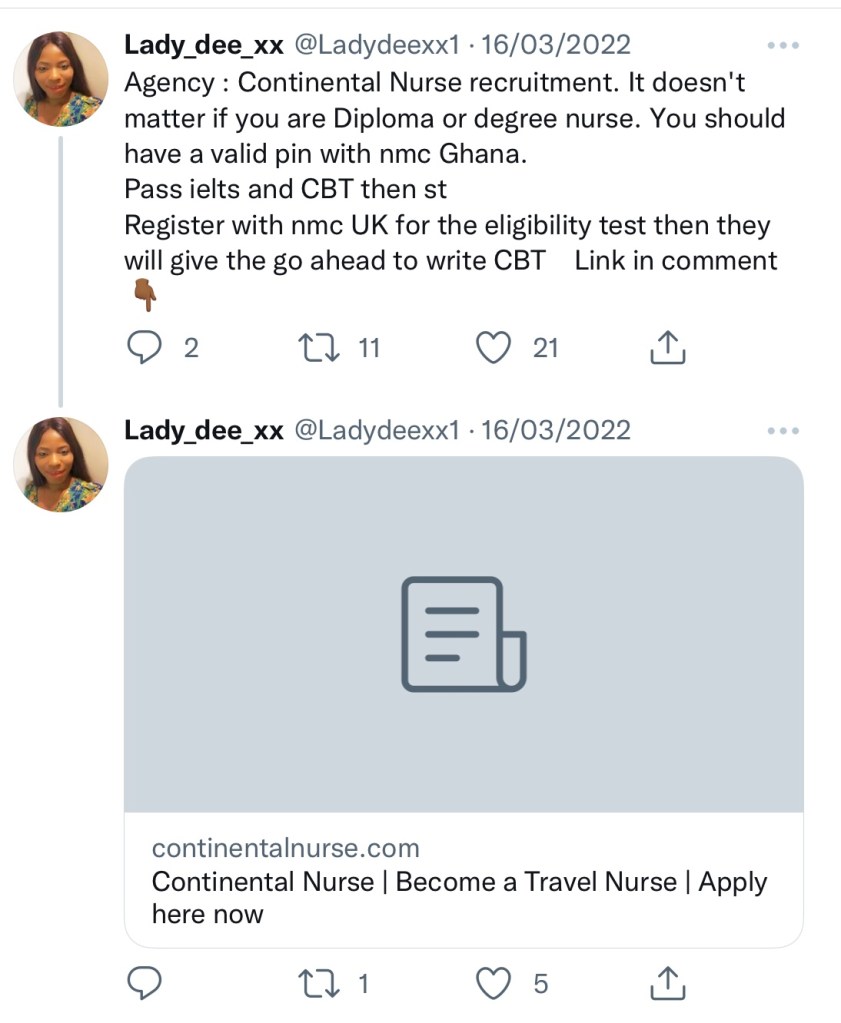Open Lady_dee_xx avatar on second tweet
The height and width of the screenshot is (1023, 841).
coord(60,464)
